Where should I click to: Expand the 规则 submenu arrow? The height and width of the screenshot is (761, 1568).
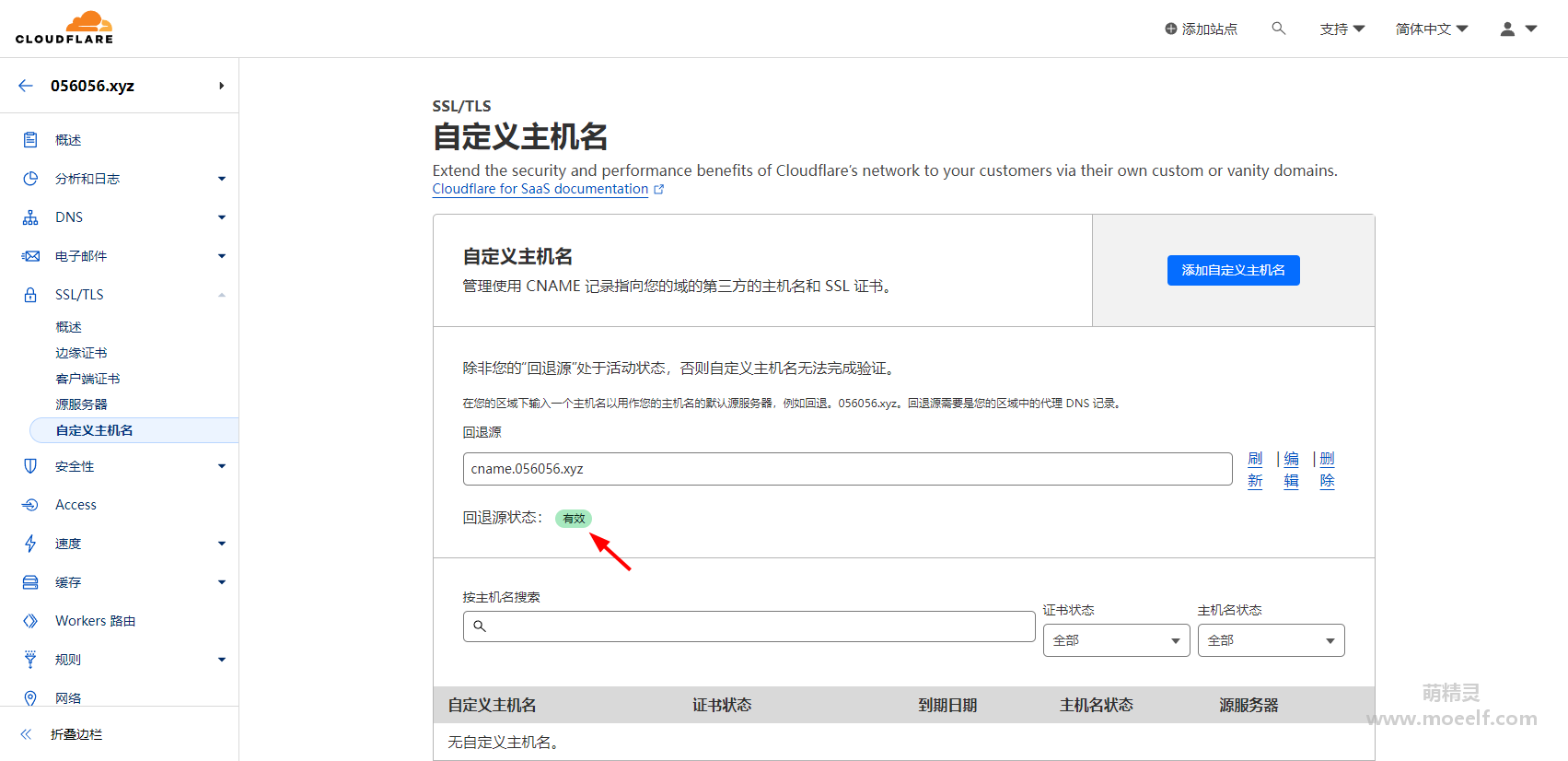222,660
